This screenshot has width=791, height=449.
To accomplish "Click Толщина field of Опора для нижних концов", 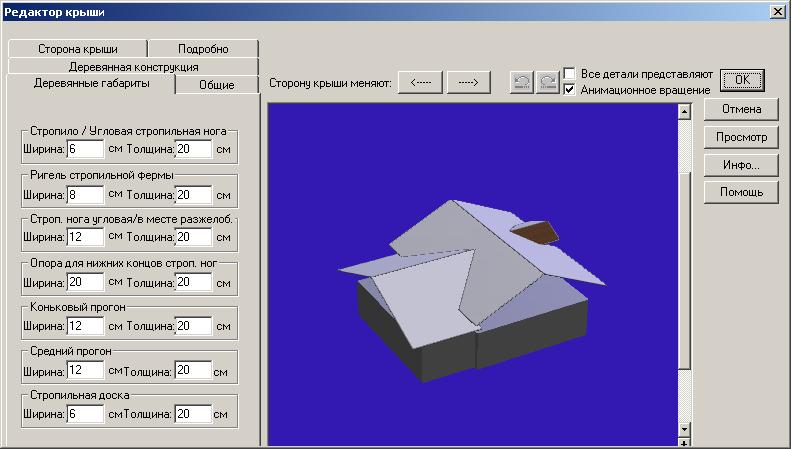I will (193, 282).
